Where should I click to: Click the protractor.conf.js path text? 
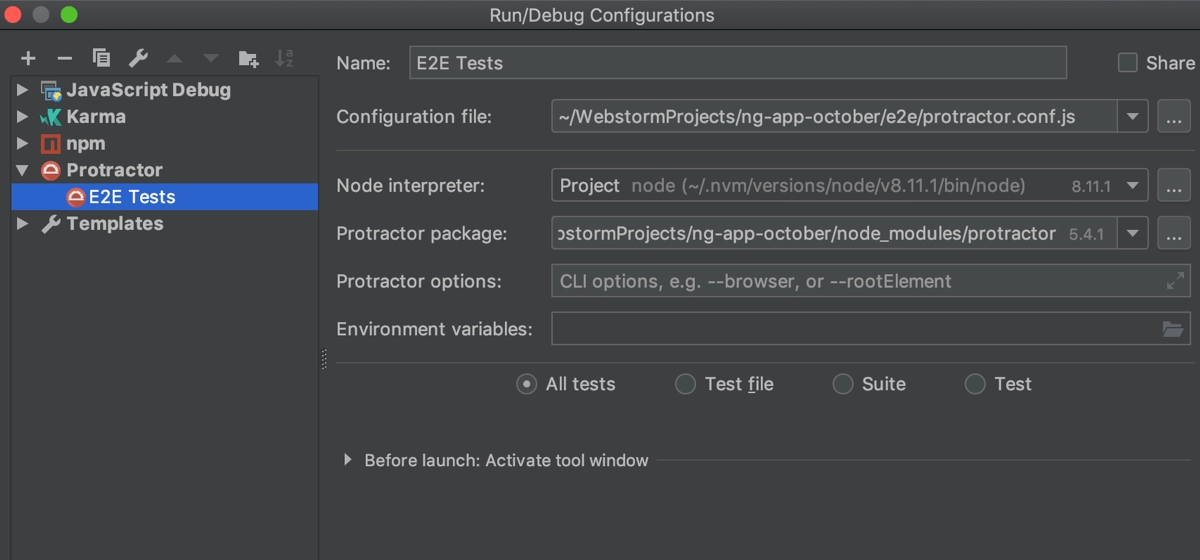[818, 116]
